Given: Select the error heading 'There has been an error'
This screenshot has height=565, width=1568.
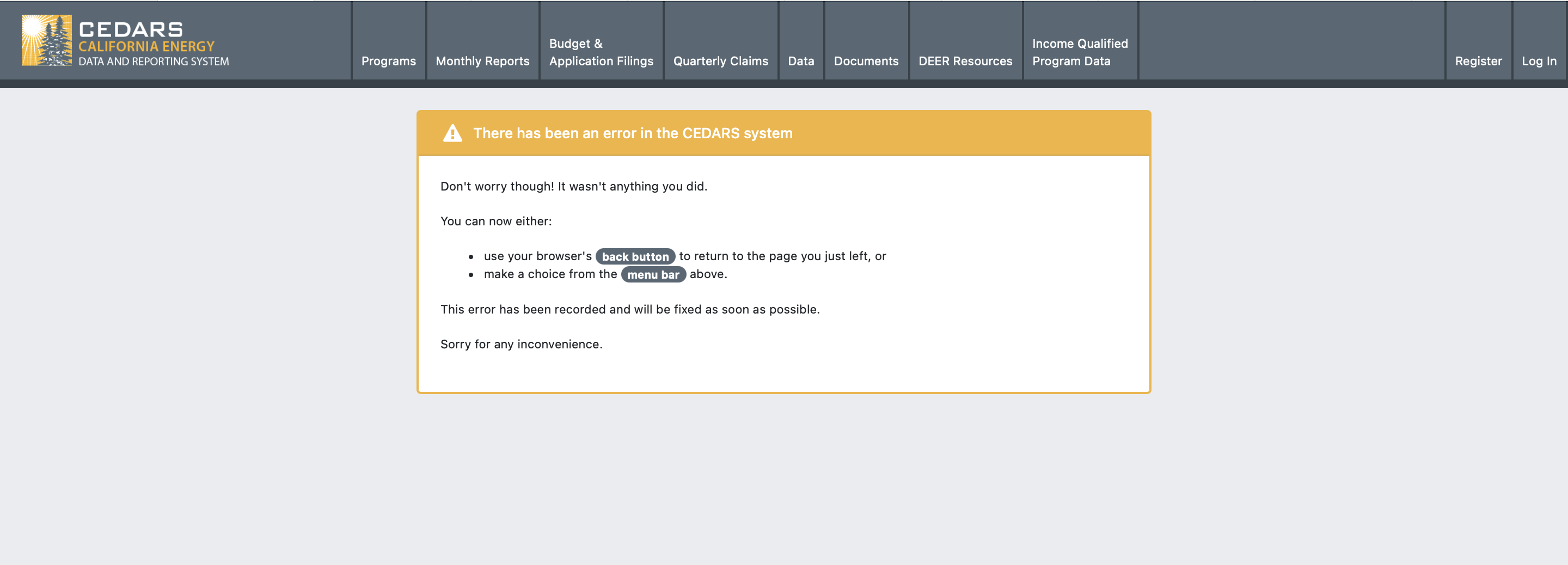Looking at the screenshot, I should pos(633,133).
